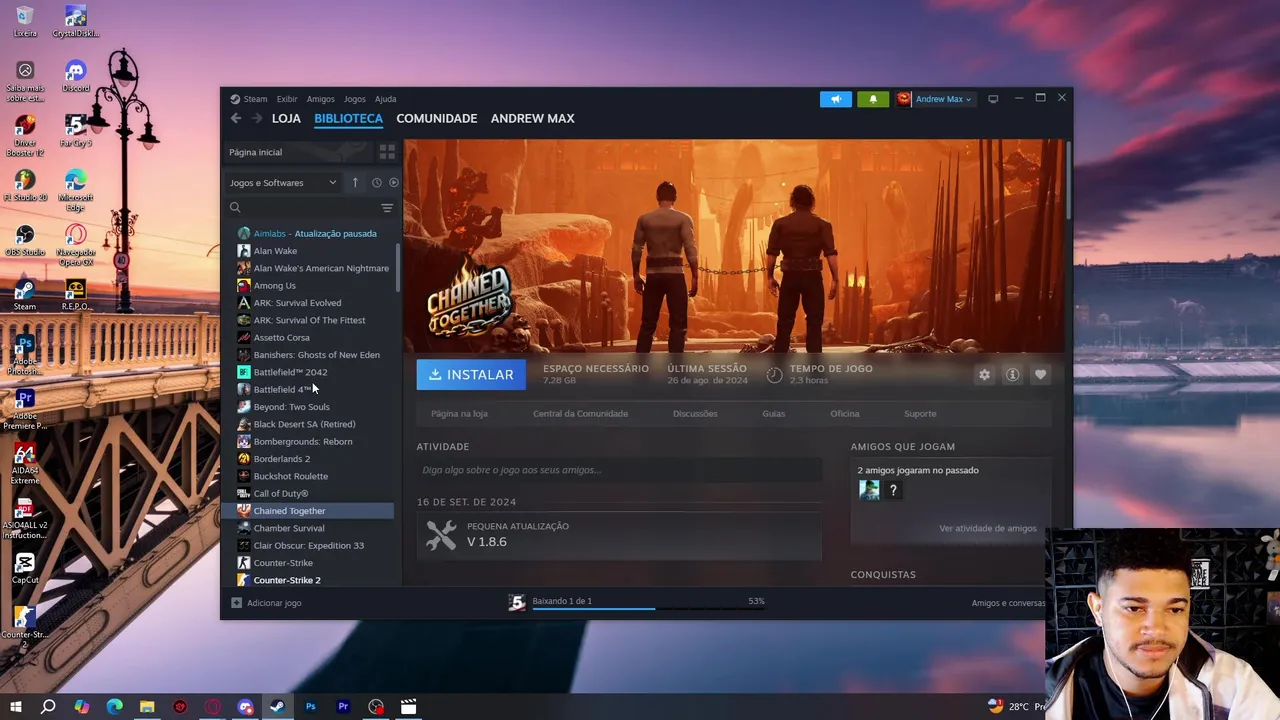Screen dimensions: 1280x720
Task: Open the ANDREW MAX profile tab
Action: point(532,118)
